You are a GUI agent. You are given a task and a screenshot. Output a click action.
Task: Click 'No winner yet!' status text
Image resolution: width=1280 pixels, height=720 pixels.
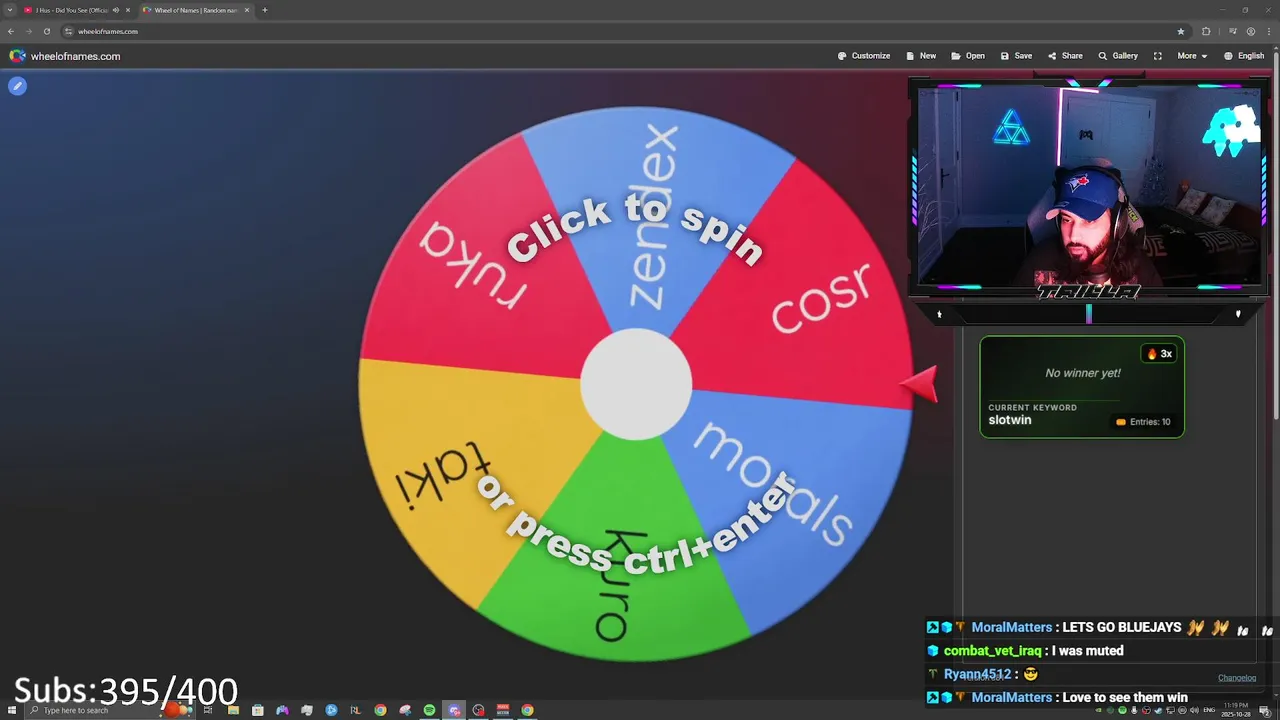[x=1083, y=373]
